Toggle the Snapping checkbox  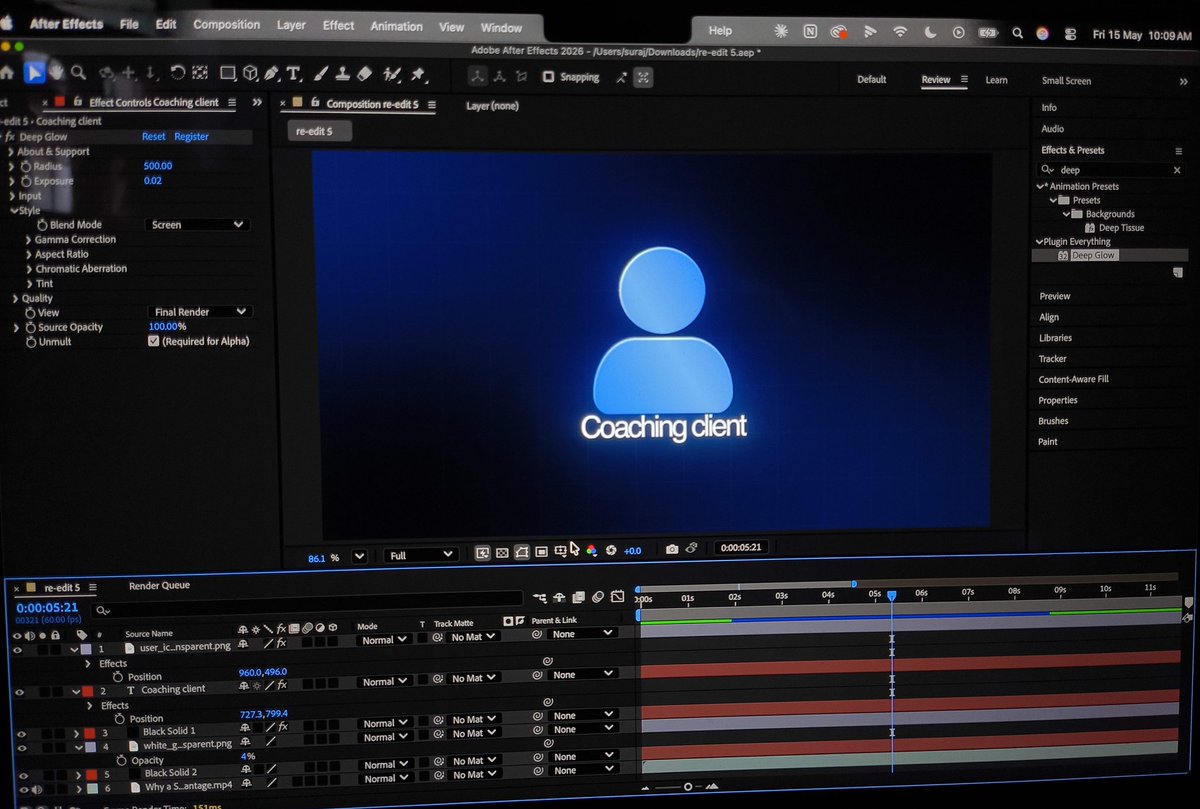pos(548,76)
